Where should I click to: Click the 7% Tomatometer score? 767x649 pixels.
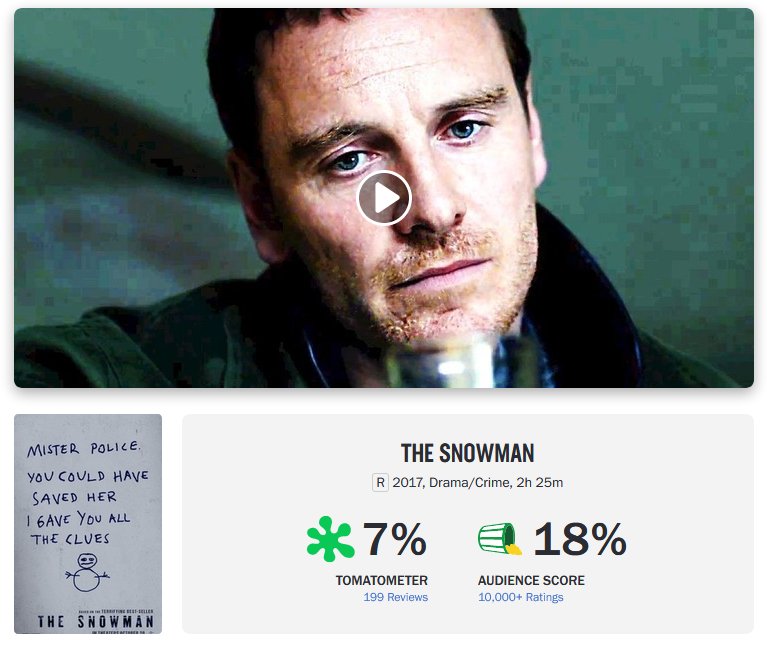coord(395,539)
